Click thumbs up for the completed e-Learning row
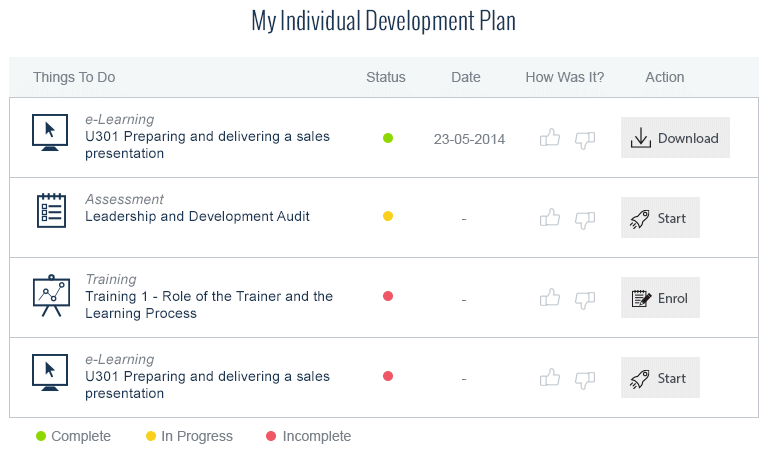The width and height of the screenshot is (772, 454). 550,138
